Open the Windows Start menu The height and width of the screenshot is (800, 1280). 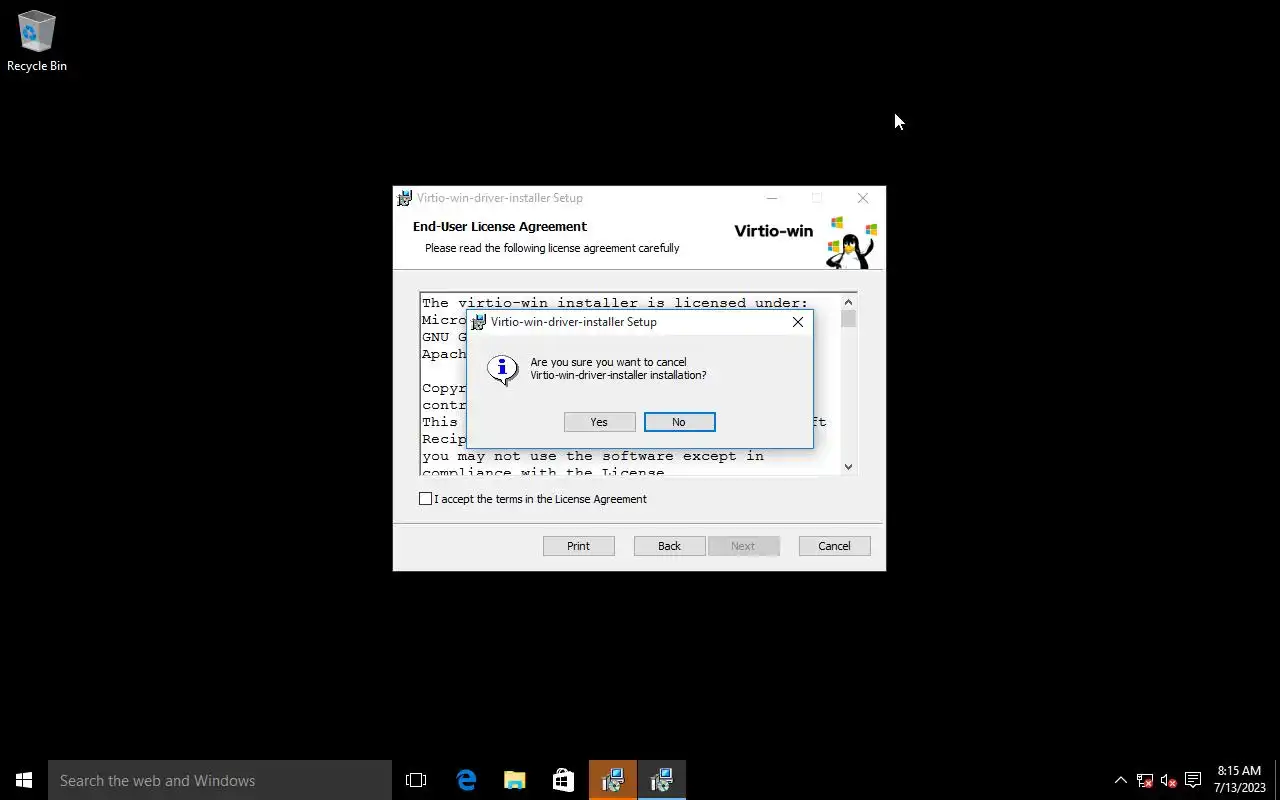(24, 780)
